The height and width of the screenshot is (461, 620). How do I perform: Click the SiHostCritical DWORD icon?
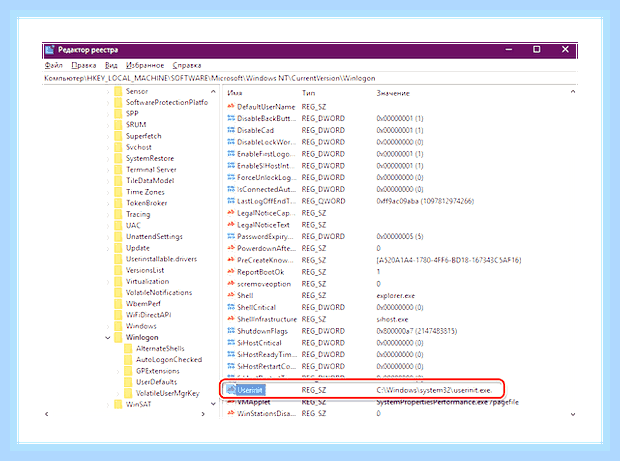tap(231, 343)
